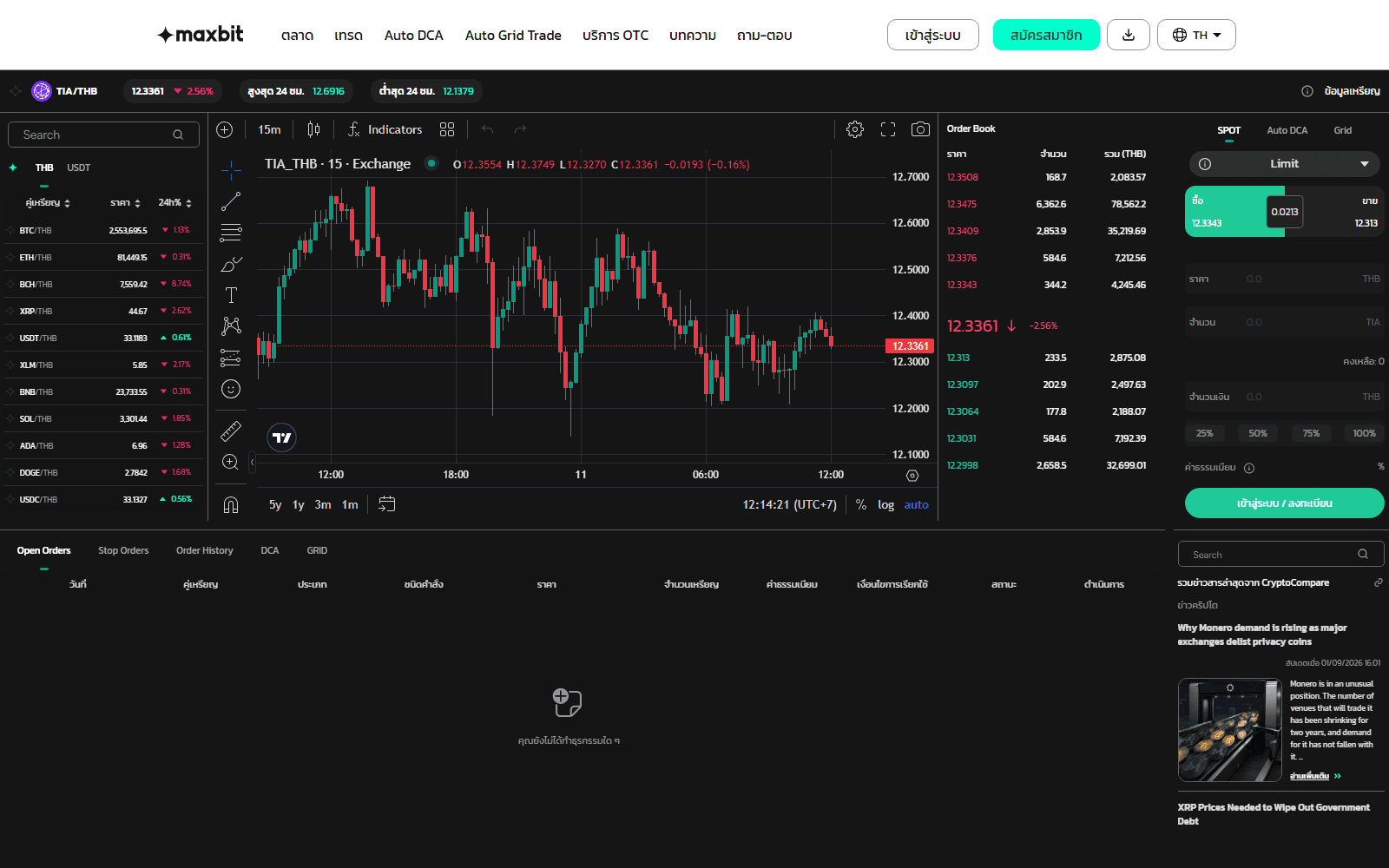This screenshot has height=868, width=1389.
Task: Open the Indicators menu
Action: [x=385, y=129]
